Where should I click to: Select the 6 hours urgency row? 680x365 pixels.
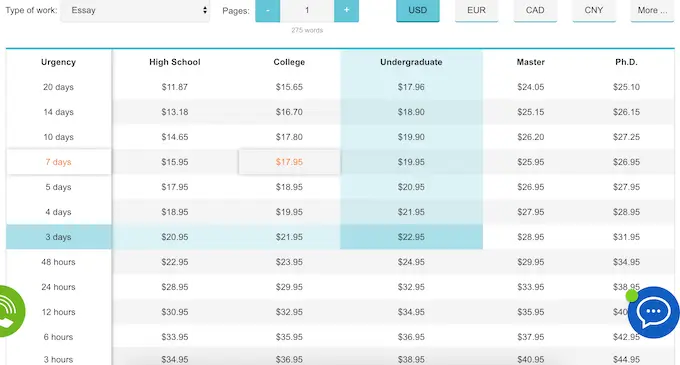point(59,337)
